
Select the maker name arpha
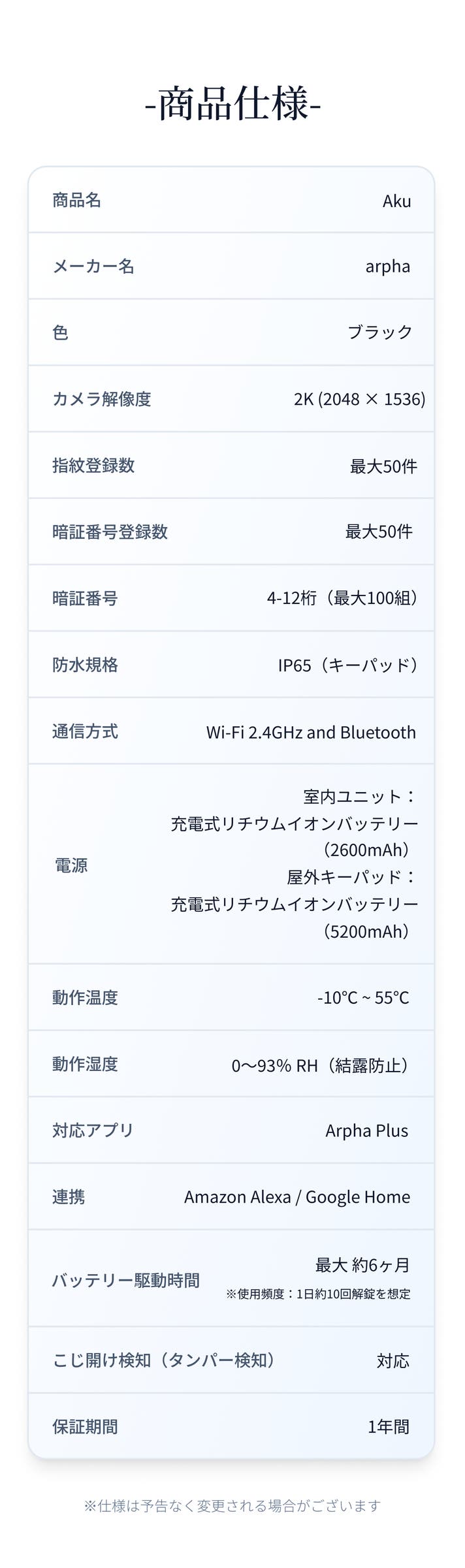(x=387, y=266)
